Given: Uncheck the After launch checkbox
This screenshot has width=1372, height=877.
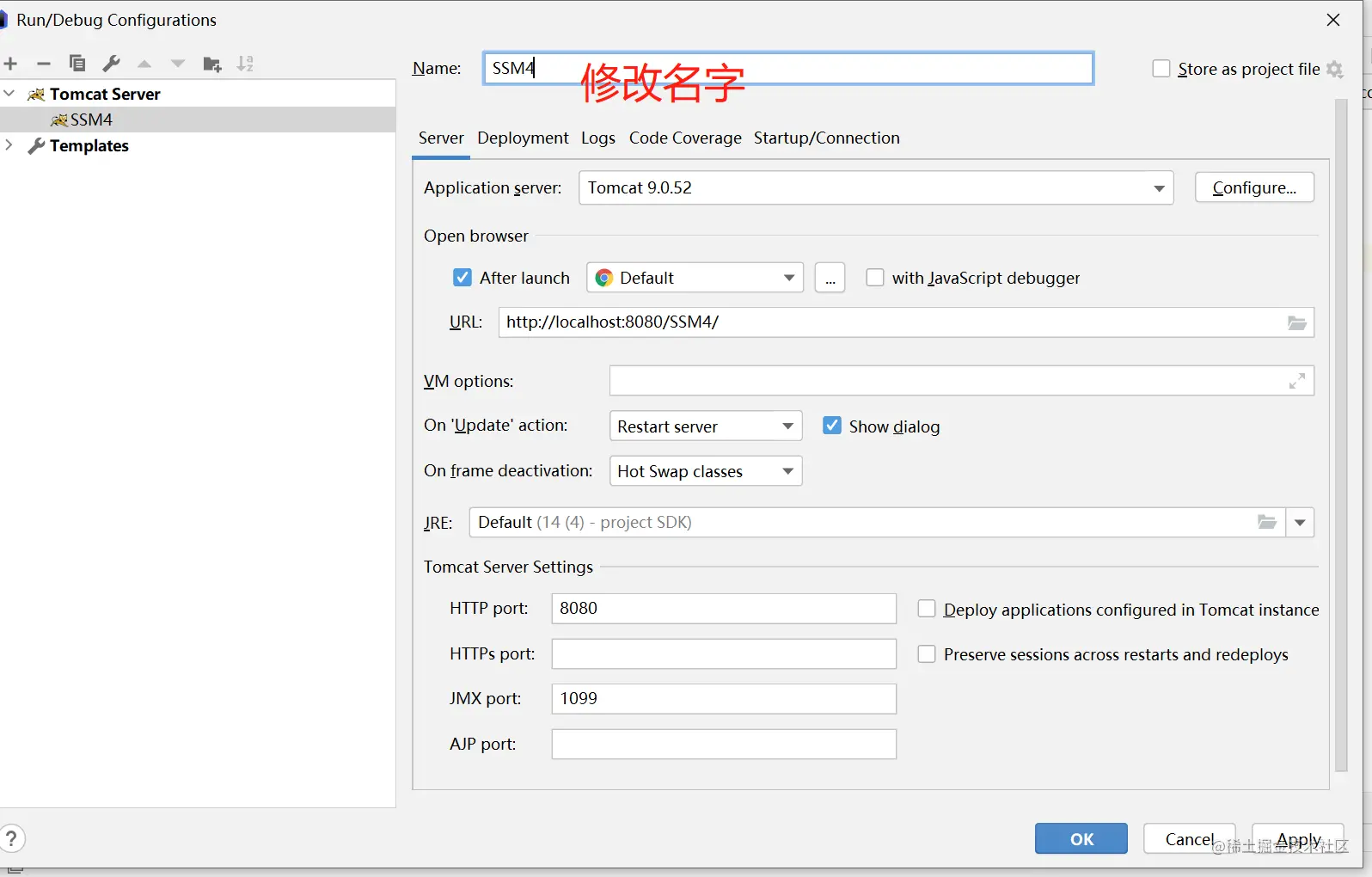Looking at the screenshot, I should pyautogui.click(x=462, y=278).
